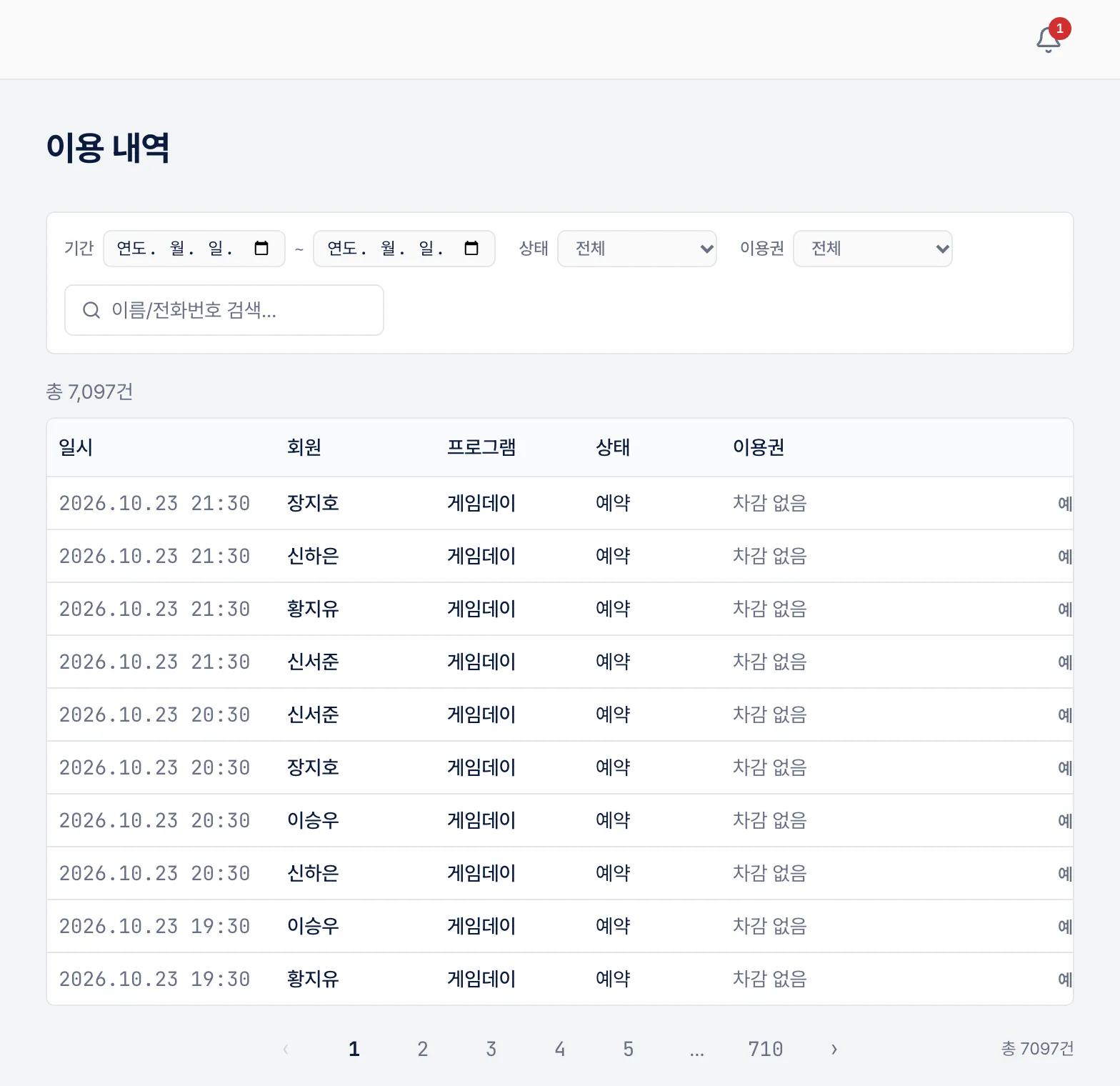The height and width of the screenshot is (1086, 1120).
Task: Click the 상태 column header
Action: point(613,447)
